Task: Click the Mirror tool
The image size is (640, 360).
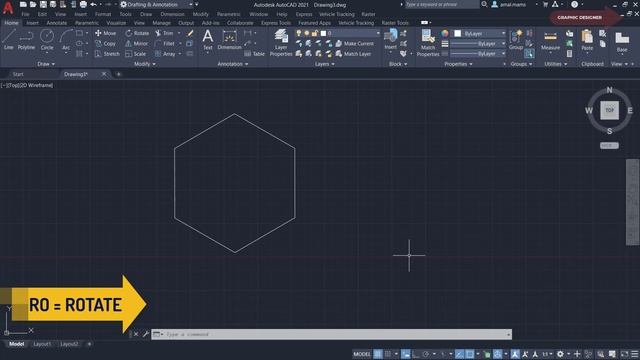Action: click(x=137, y=43)
